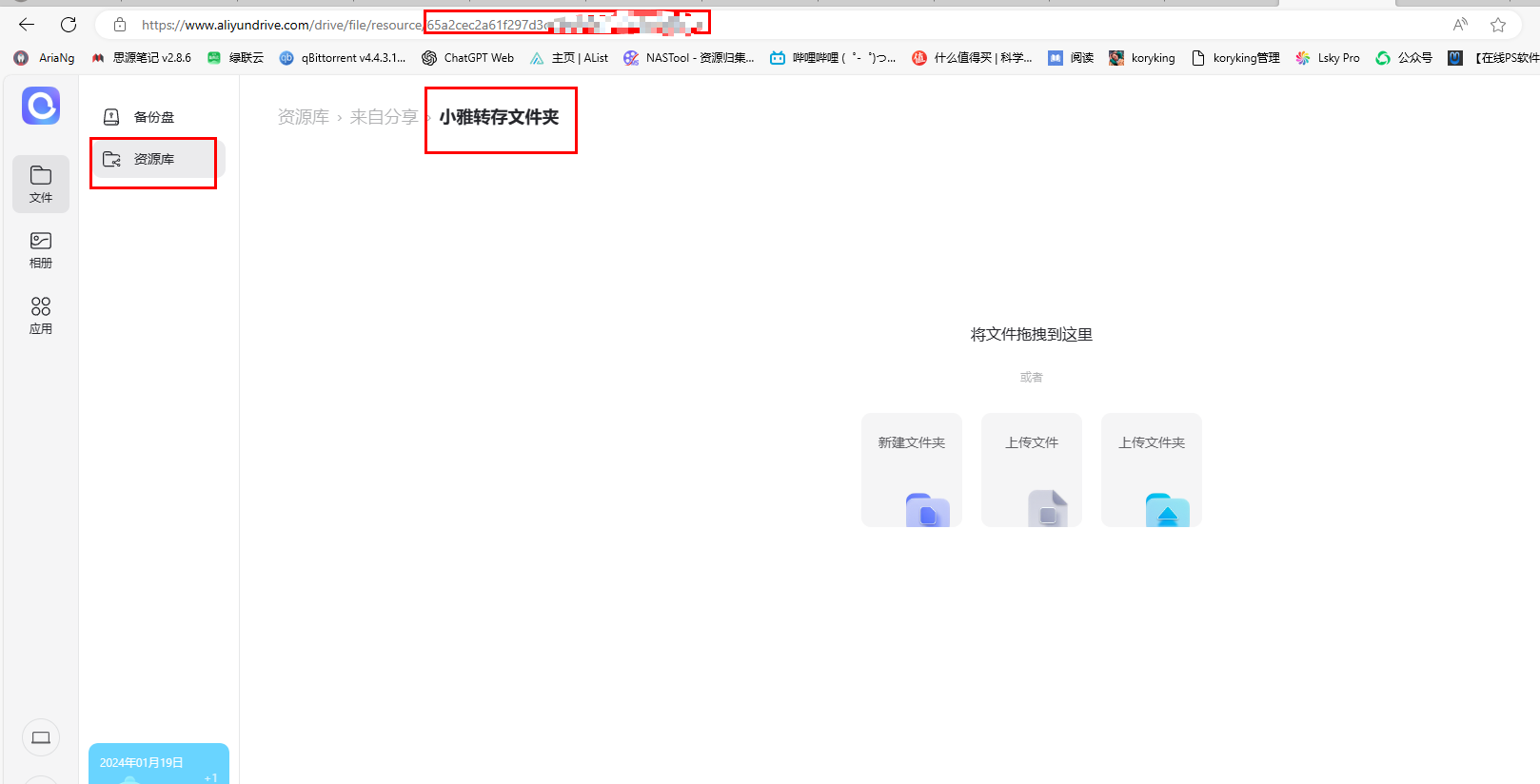Open the qBittorrent bookmark
The width and height of the screenshot is (1540, 784).
[343, 58]
